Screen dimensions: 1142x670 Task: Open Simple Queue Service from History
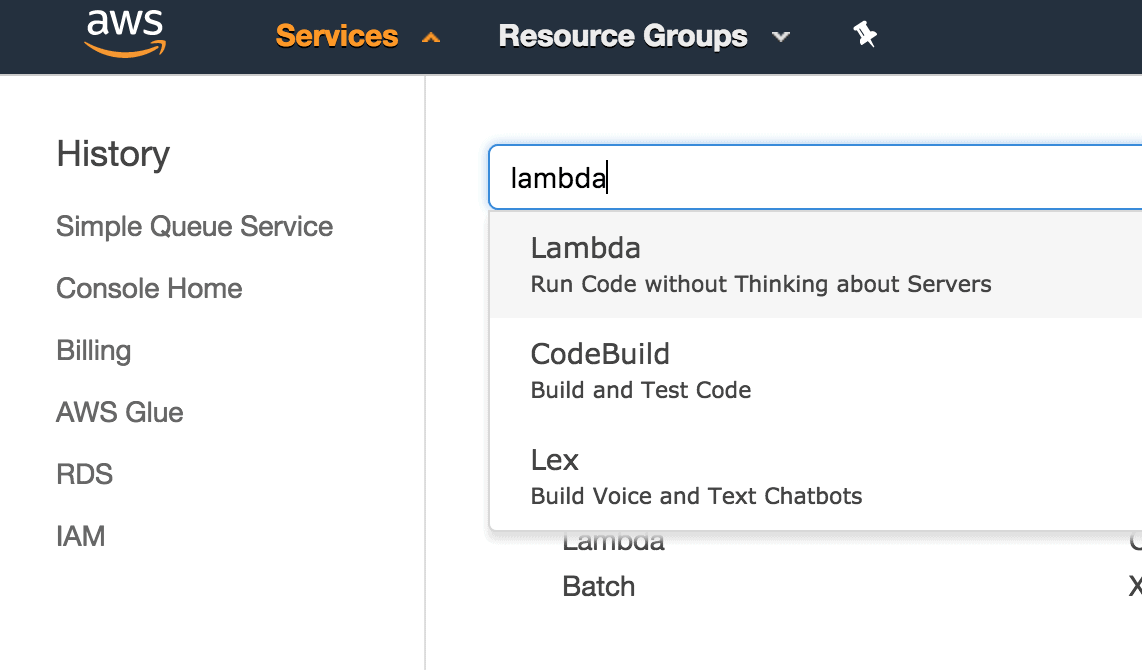pyautogui.click(x=194, y=226)
